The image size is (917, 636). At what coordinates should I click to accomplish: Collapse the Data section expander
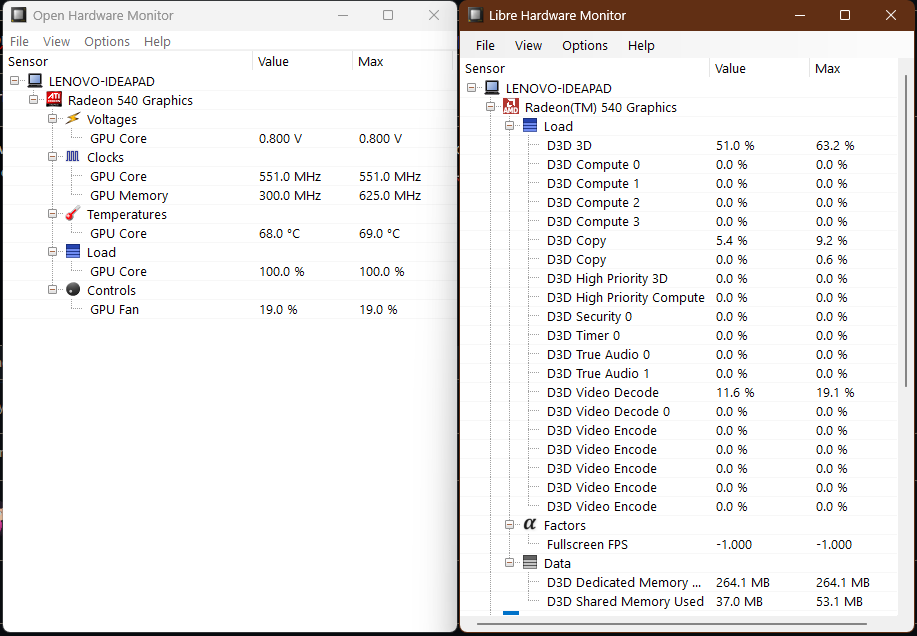pyautogui.click(x=509, y=563)
